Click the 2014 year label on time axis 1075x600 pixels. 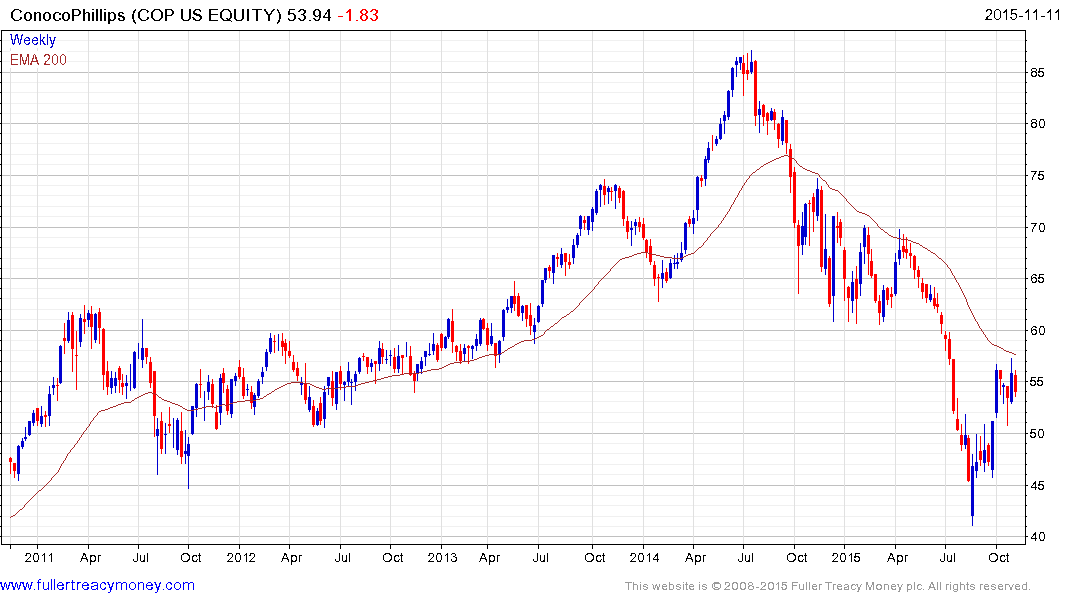644,557
